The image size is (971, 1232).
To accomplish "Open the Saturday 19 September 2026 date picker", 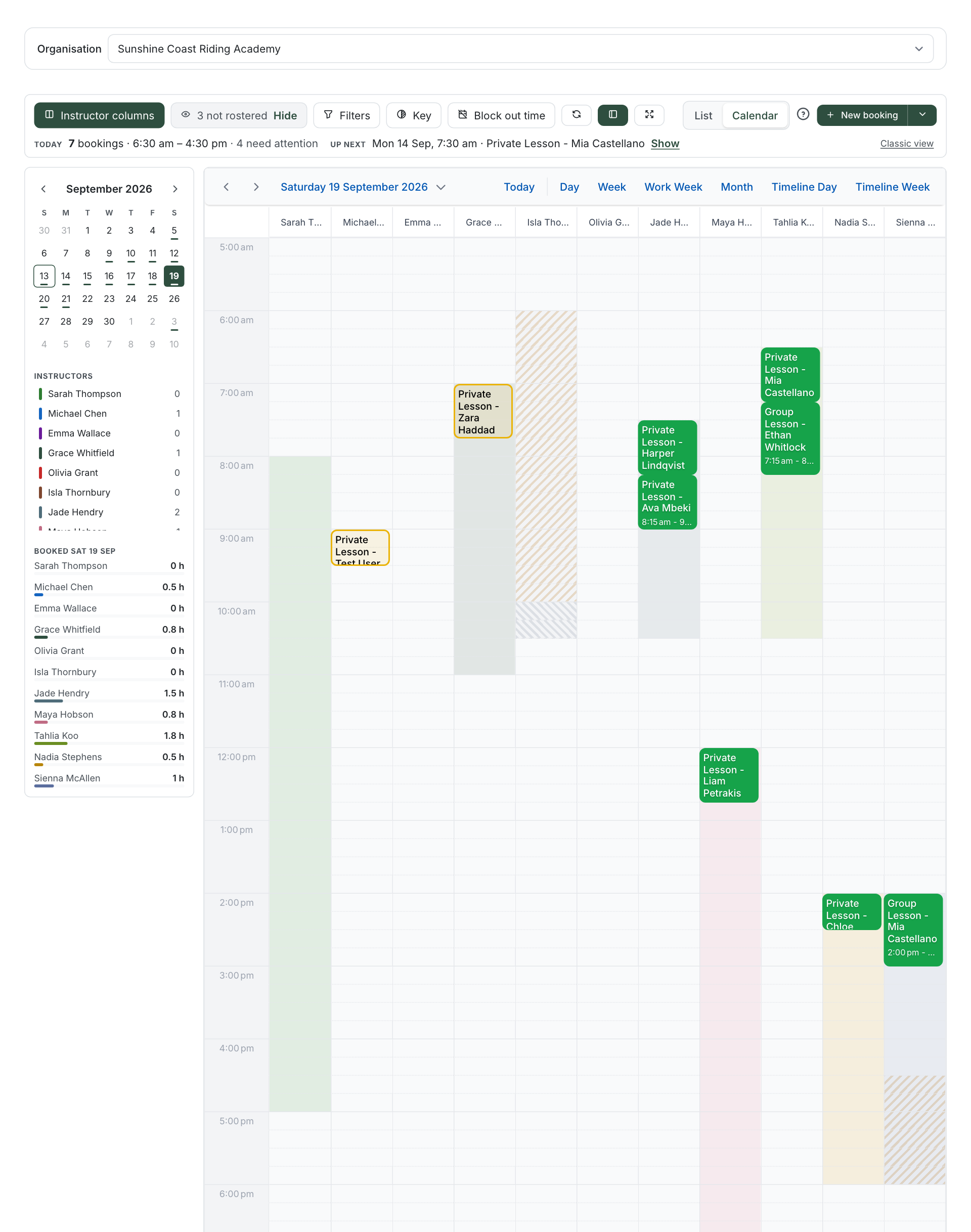I will point(363,187).
